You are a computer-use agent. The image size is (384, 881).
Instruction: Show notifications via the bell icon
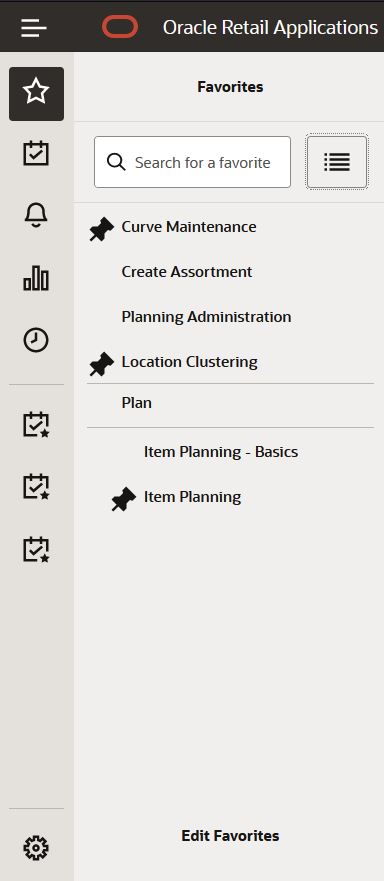coord(37,215)
